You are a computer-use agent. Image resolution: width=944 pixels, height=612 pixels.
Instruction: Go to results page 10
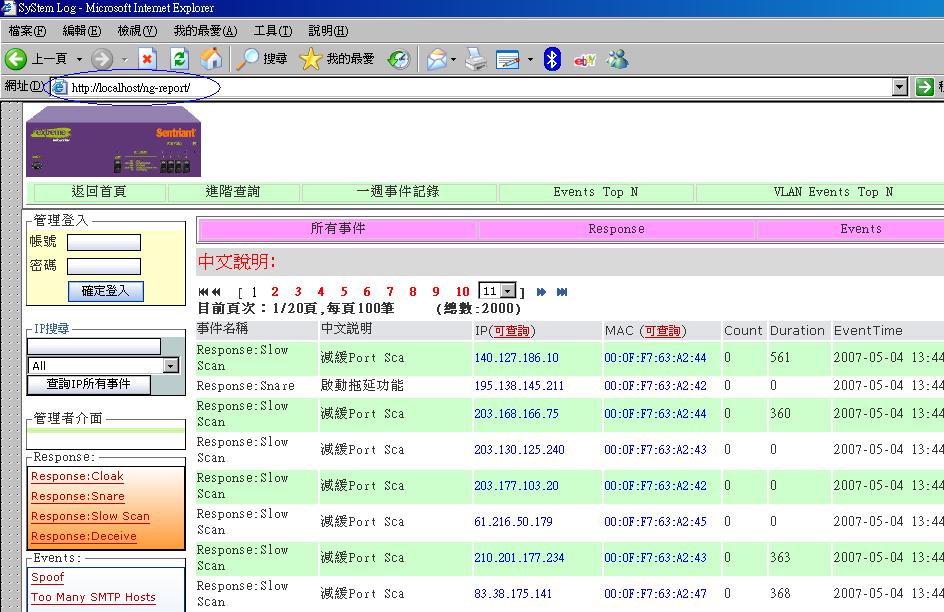click(462, 292)
